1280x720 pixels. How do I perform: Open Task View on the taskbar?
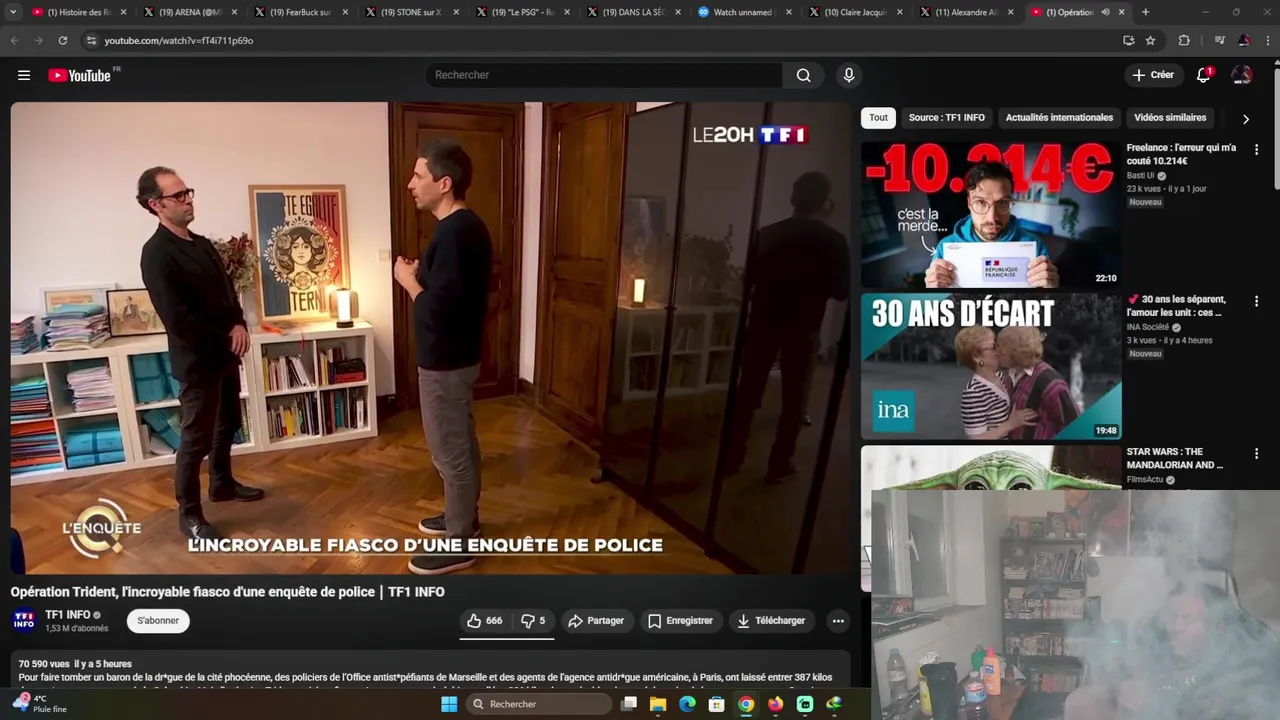(628, 704)
